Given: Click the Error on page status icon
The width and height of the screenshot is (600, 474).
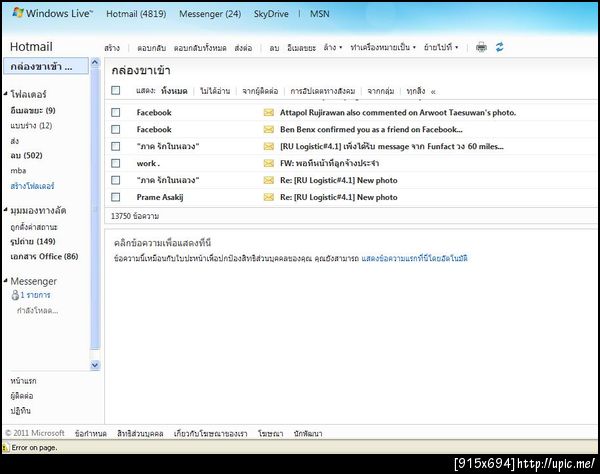Looking at the screenshot, I should (x=6, y=447).
